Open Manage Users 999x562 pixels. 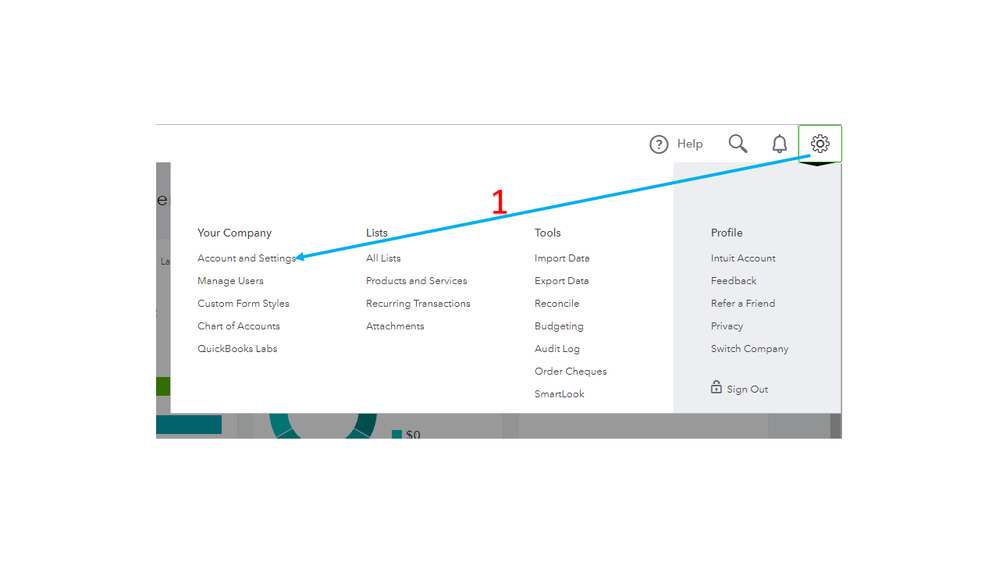(x=230, y=280)
